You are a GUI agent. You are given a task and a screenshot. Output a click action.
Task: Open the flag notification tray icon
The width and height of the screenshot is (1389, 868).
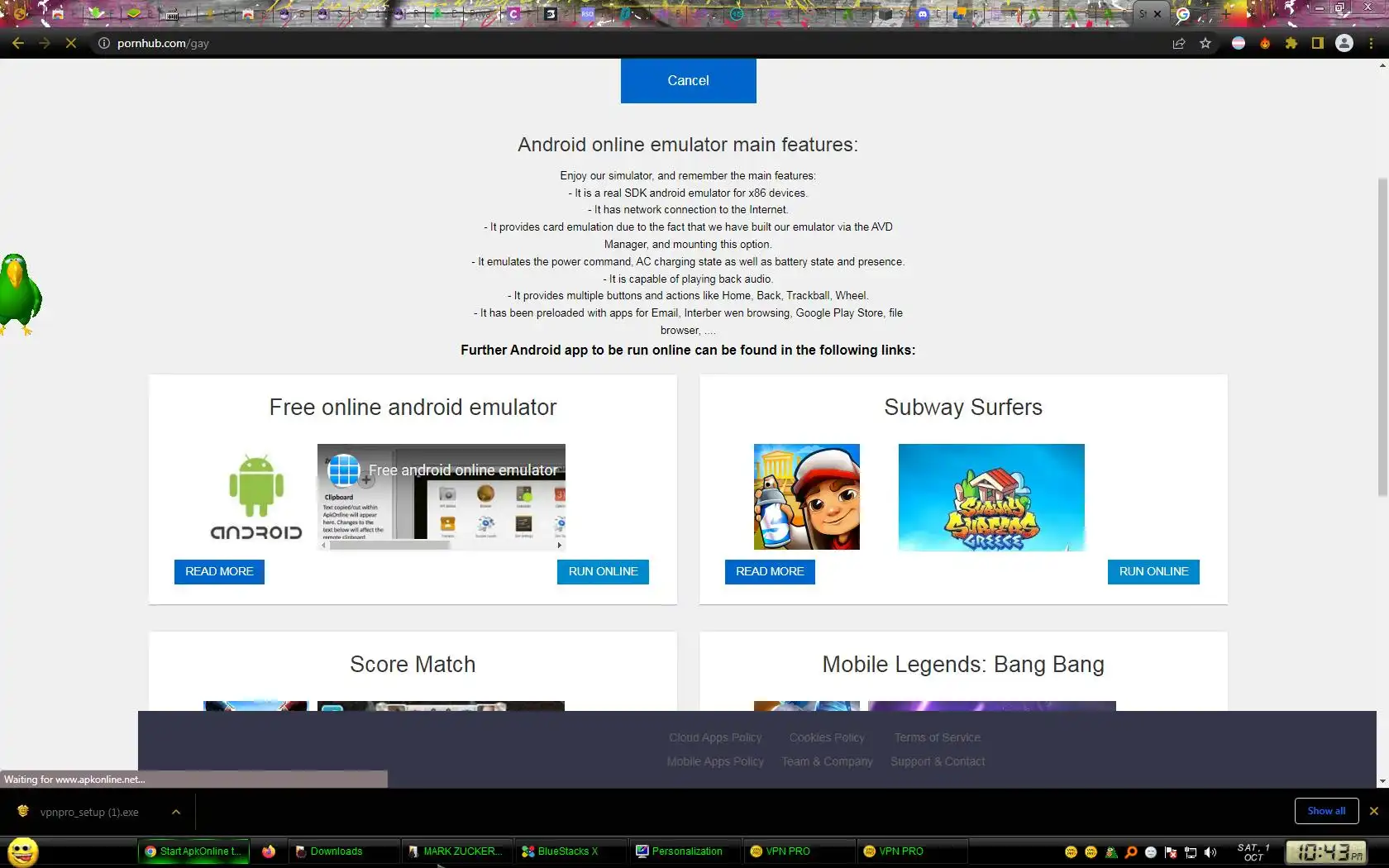(1171, 852)
